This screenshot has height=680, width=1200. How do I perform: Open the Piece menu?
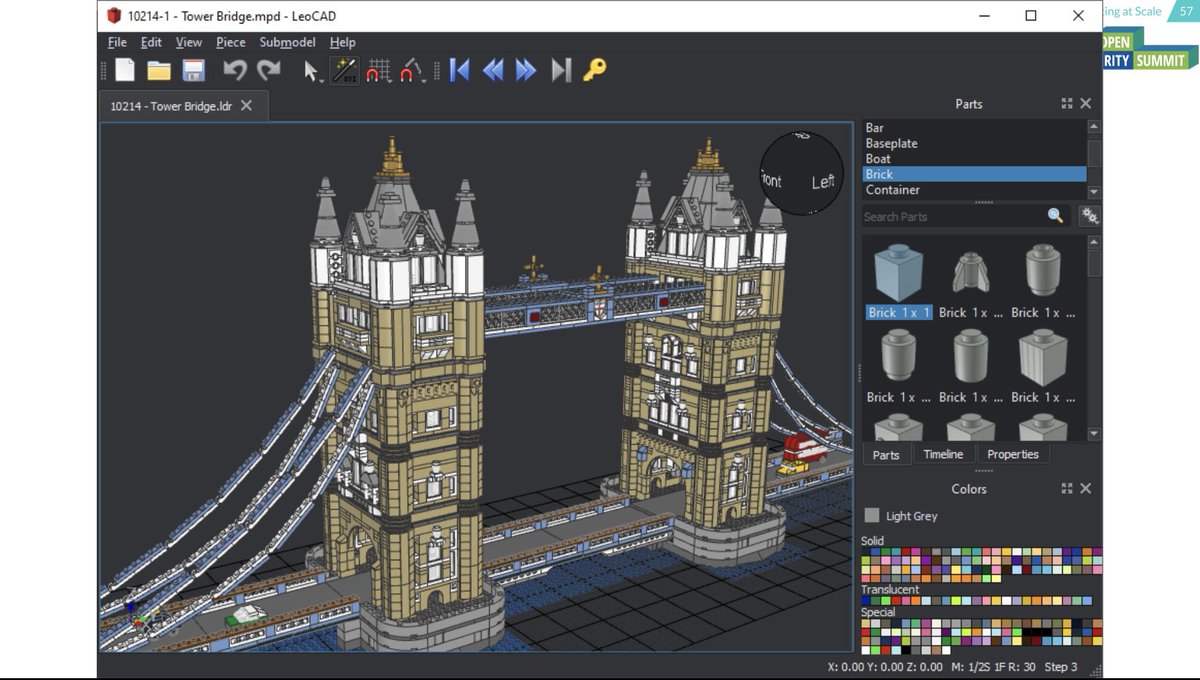click(231, 42)
